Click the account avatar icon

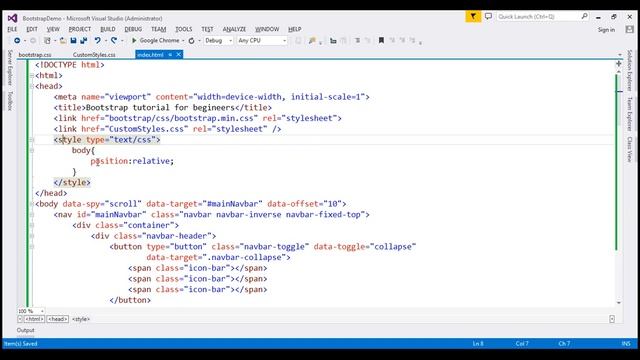pyautogui.click(x=629, y=29)
